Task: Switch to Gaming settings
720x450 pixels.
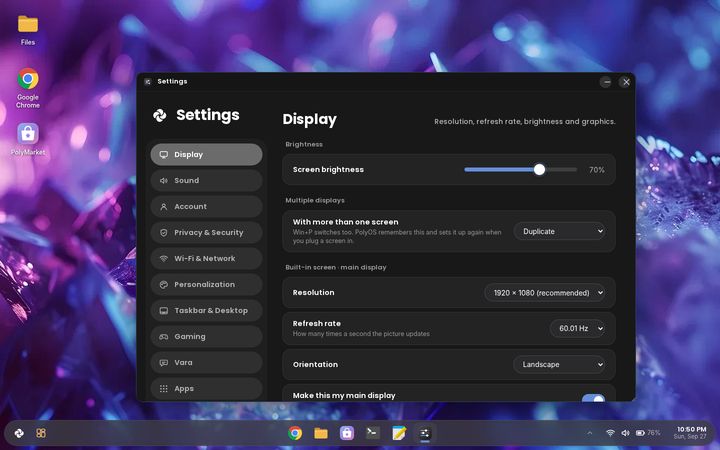Action: (x=207, y=337)
